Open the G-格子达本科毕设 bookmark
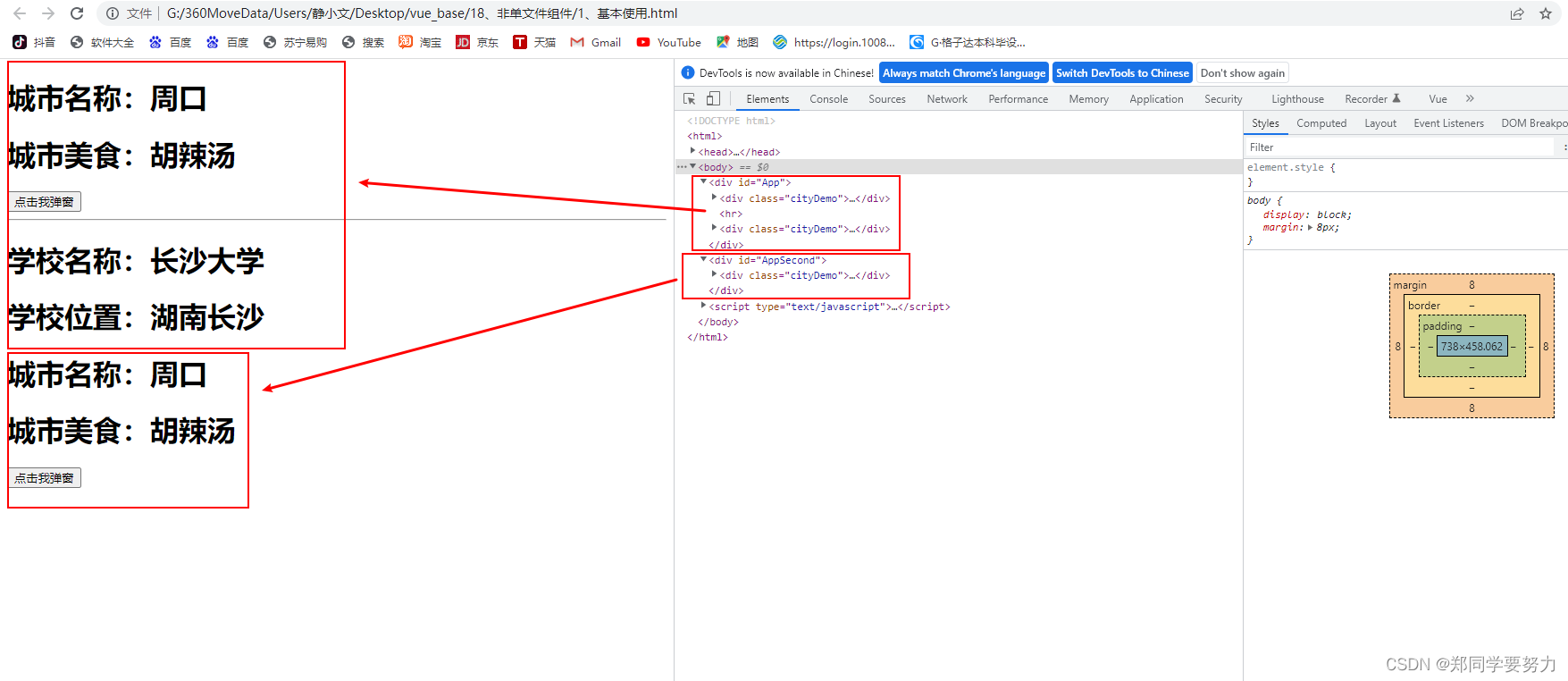 tap(968, 42)
